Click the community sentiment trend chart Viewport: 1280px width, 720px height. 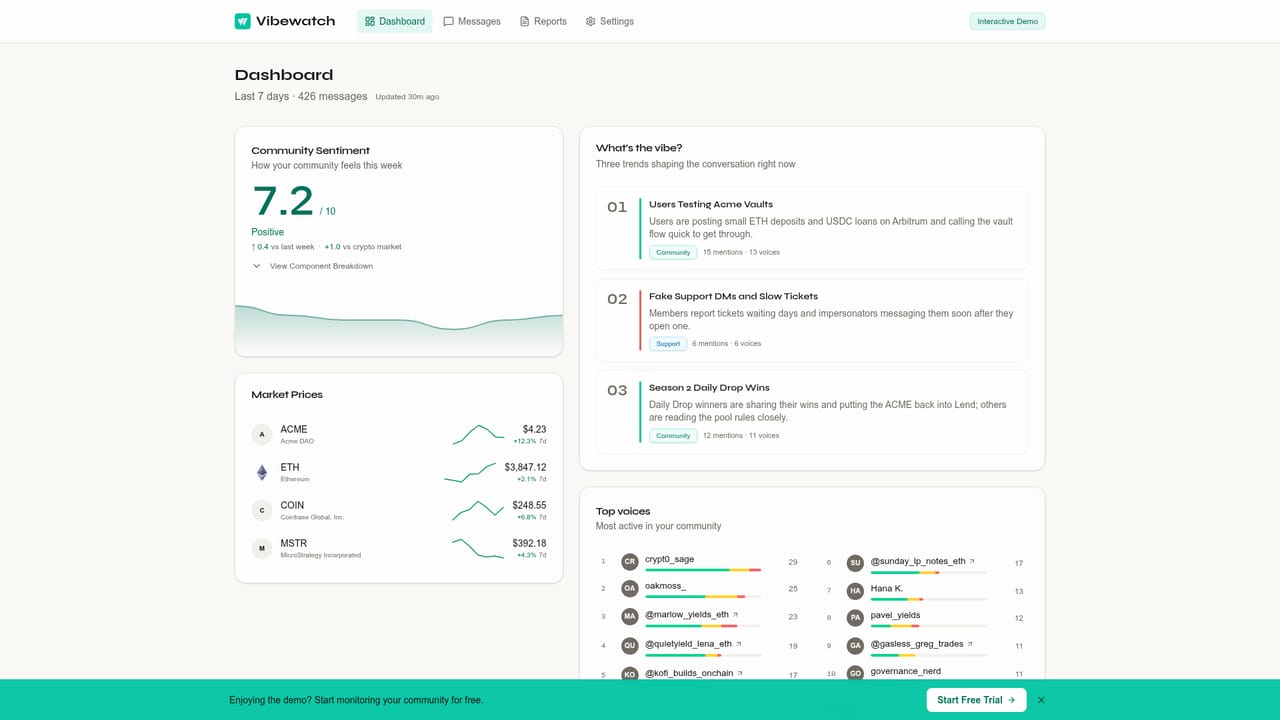399,329
